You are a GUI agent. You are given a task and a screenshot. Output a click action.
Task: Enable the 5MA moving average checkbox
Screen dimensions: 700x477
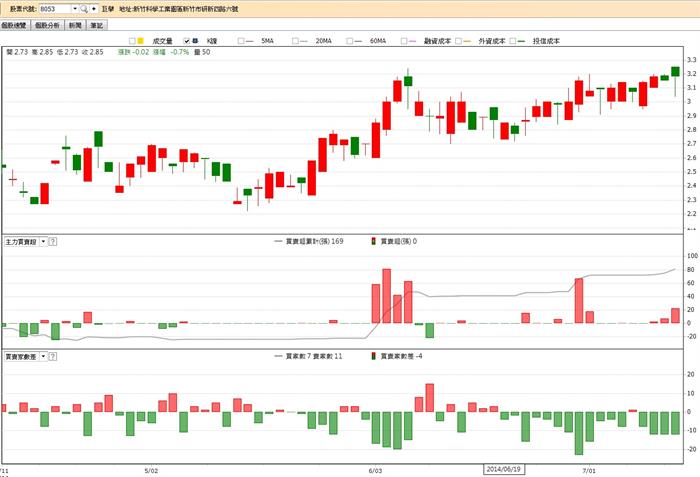coord(243,41)
